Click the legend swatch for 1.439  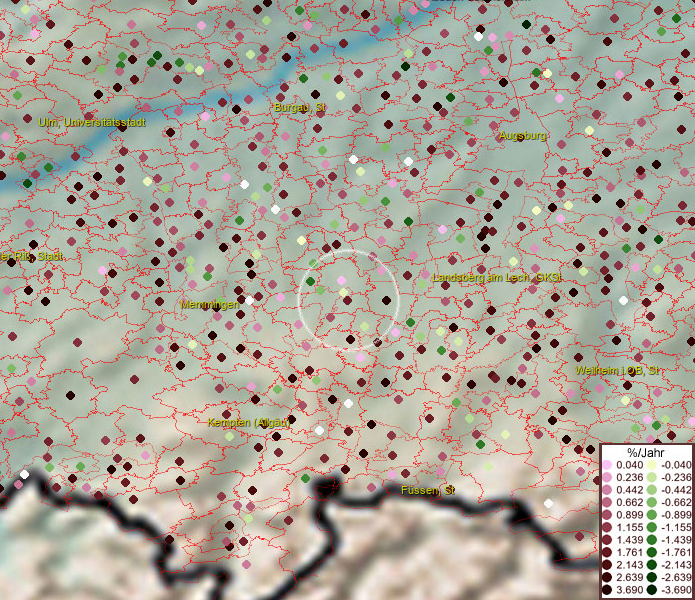(607, 540)
